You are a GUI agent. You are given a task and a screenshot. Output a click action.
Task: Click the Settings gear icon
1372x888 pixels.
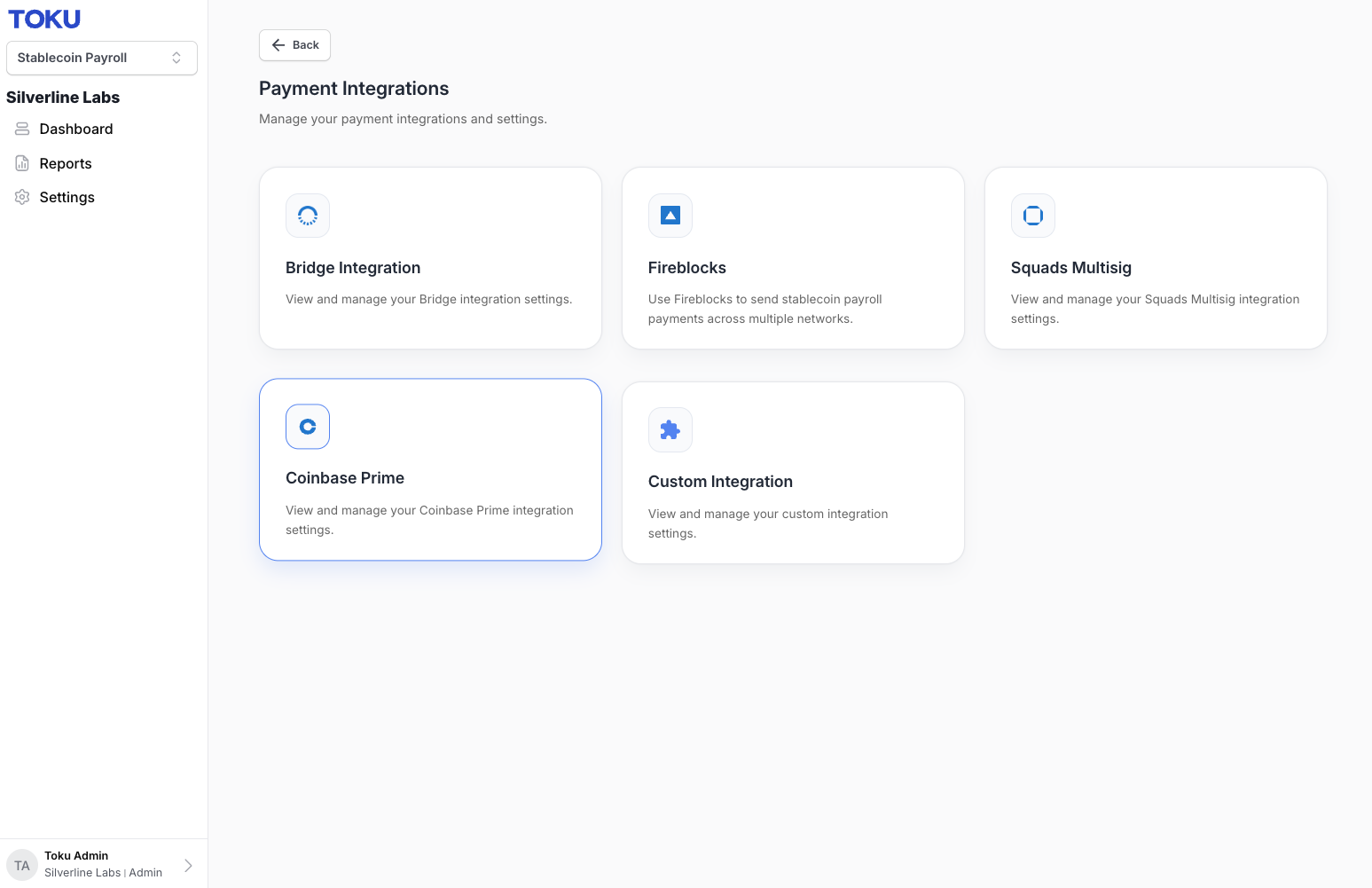[22, 197]
